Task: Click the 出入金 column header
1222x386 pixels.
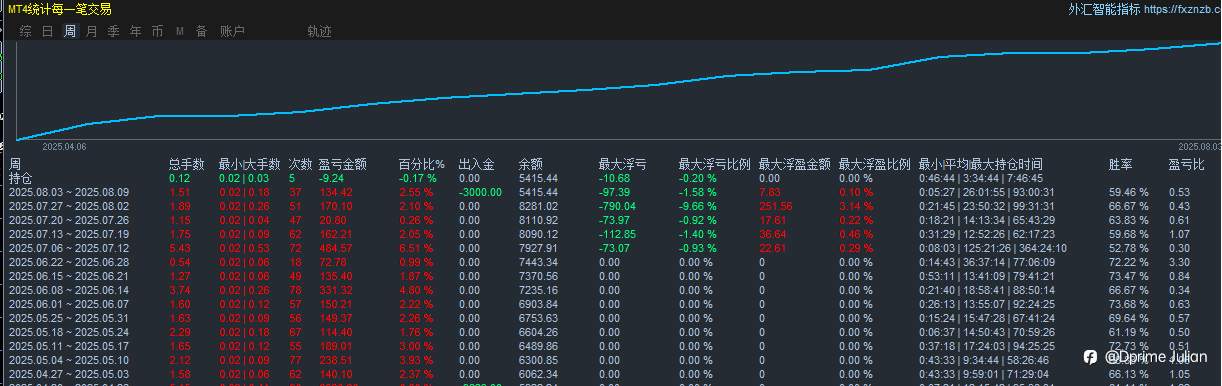Action: point(476,164)
